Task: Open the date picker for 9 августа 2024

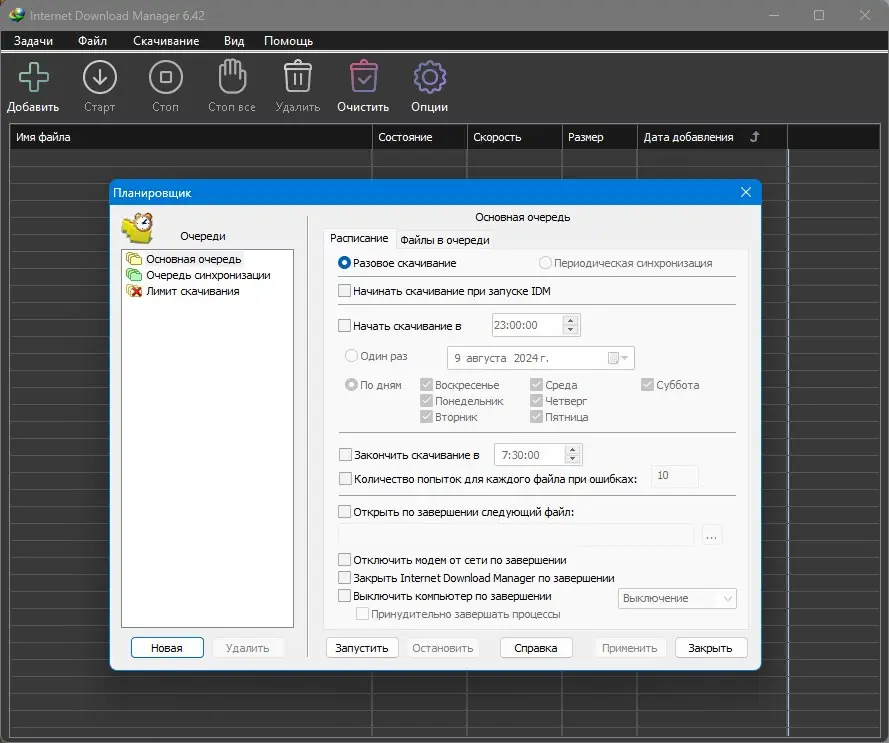Action: coord(618,358)
